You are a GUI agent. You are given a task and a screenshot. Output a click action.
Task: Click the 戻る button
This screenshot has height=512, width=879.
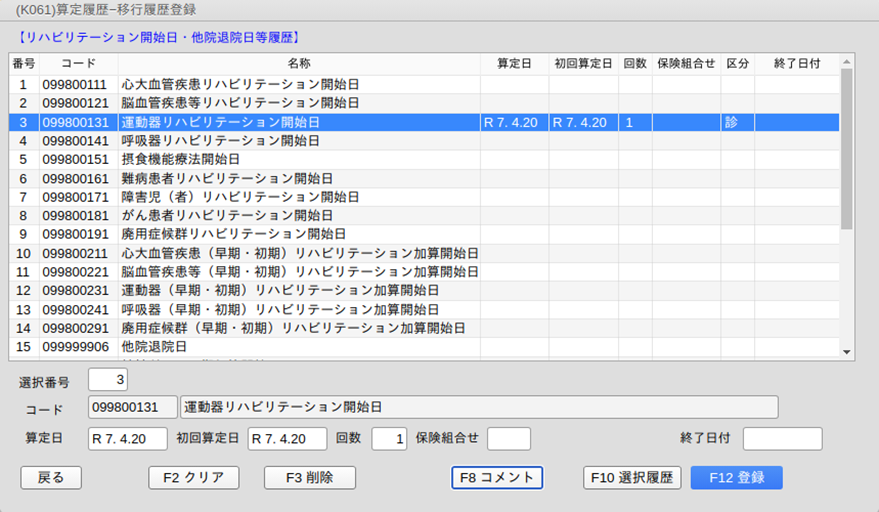pyautogui.click(x=51, y=478)
